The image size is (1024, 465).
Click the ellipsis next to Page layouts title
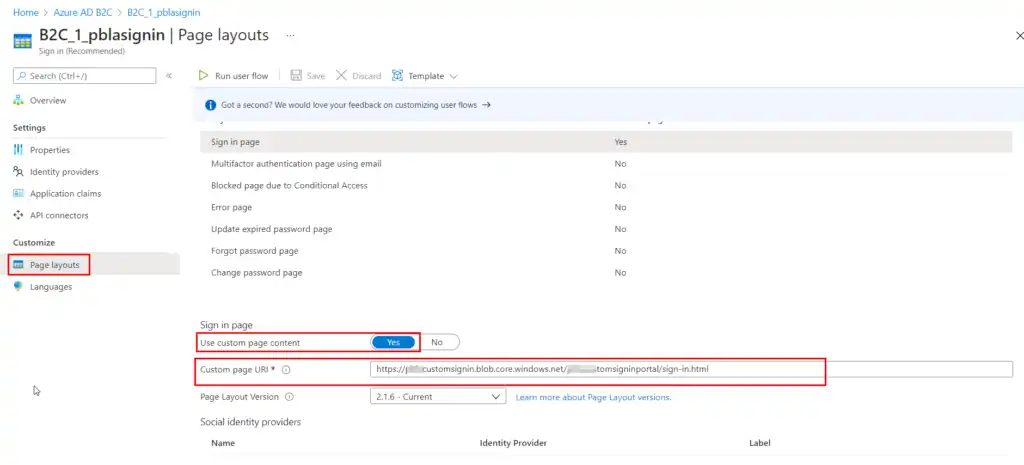(x=290, y=35)
